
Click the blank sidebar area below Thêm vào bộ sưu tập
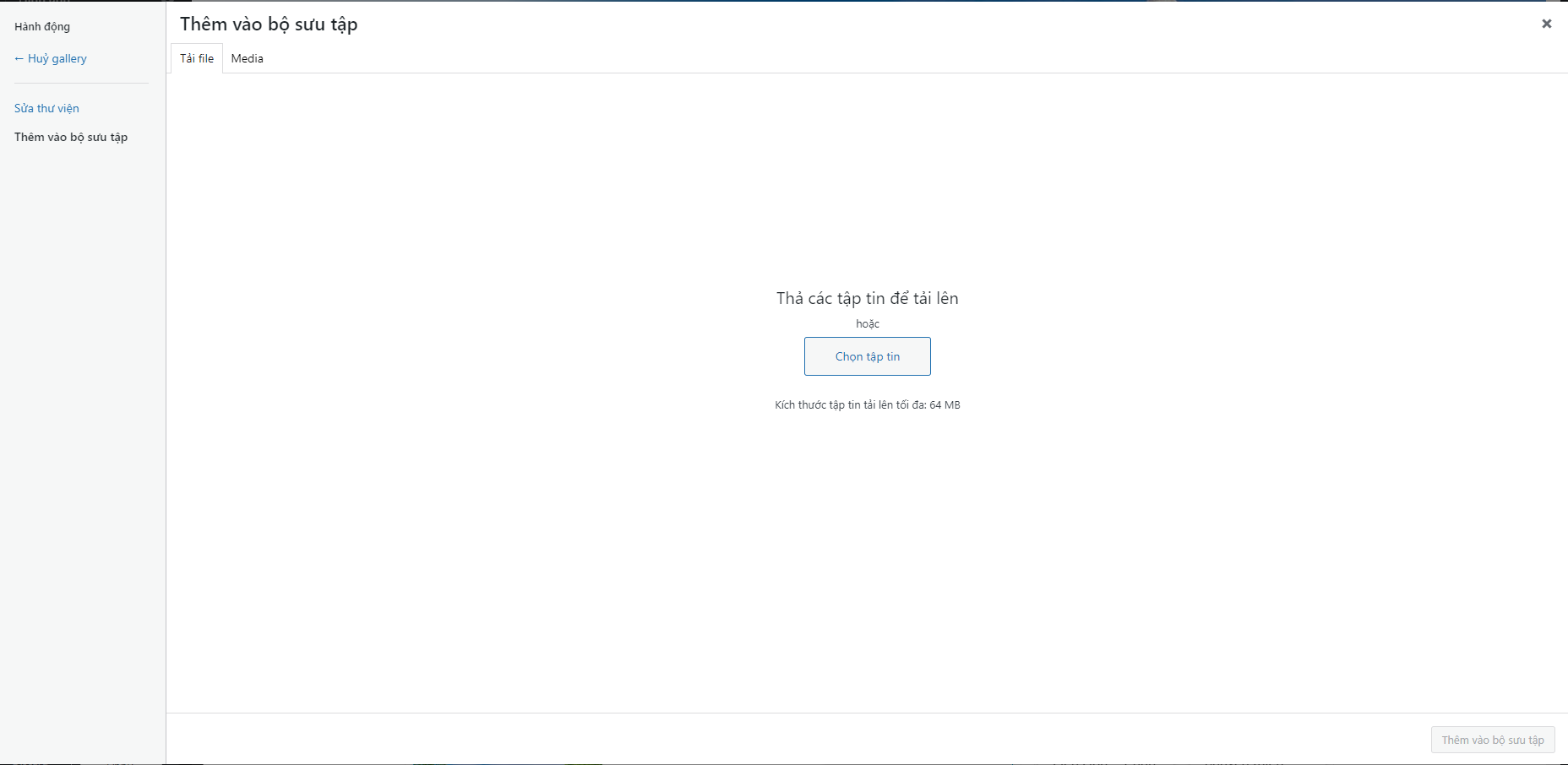[x=83, y=448]
